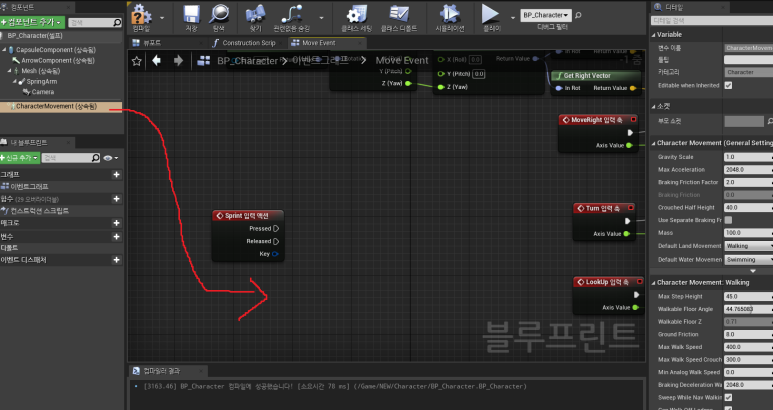Toggle Use Separate Braking Friction checkbox

click(x=728, y=220)
